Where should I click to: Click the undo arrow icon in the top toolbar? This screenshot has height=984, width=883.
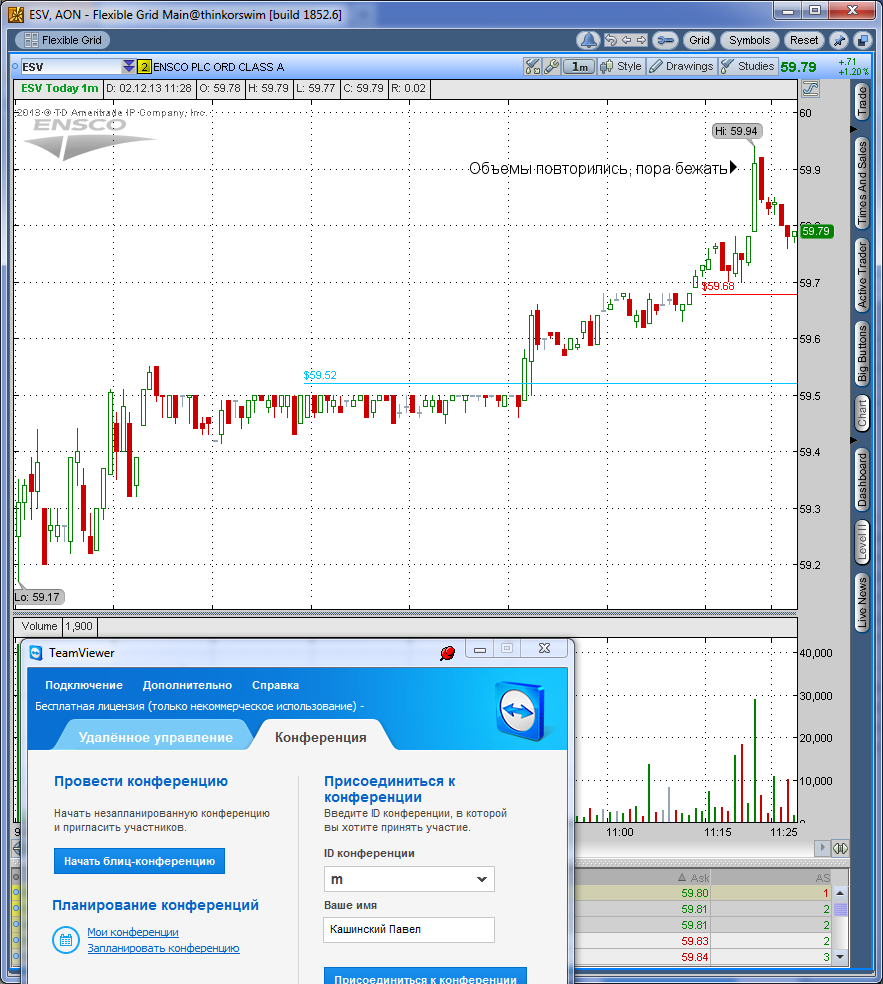611,40
